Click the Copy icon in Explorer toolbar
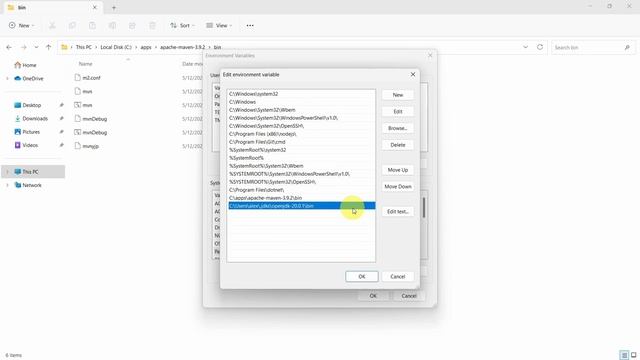 [72, 26]
